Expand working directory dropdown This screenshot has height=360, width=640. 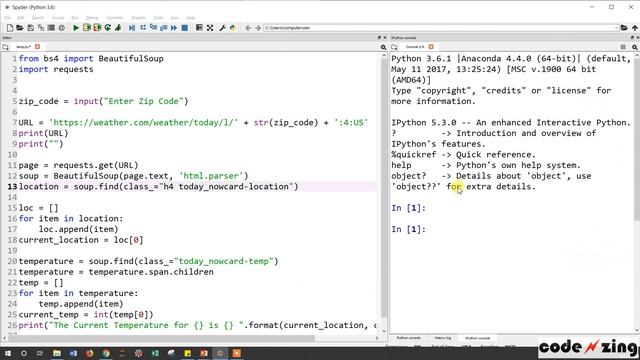(x=616, y=28)
